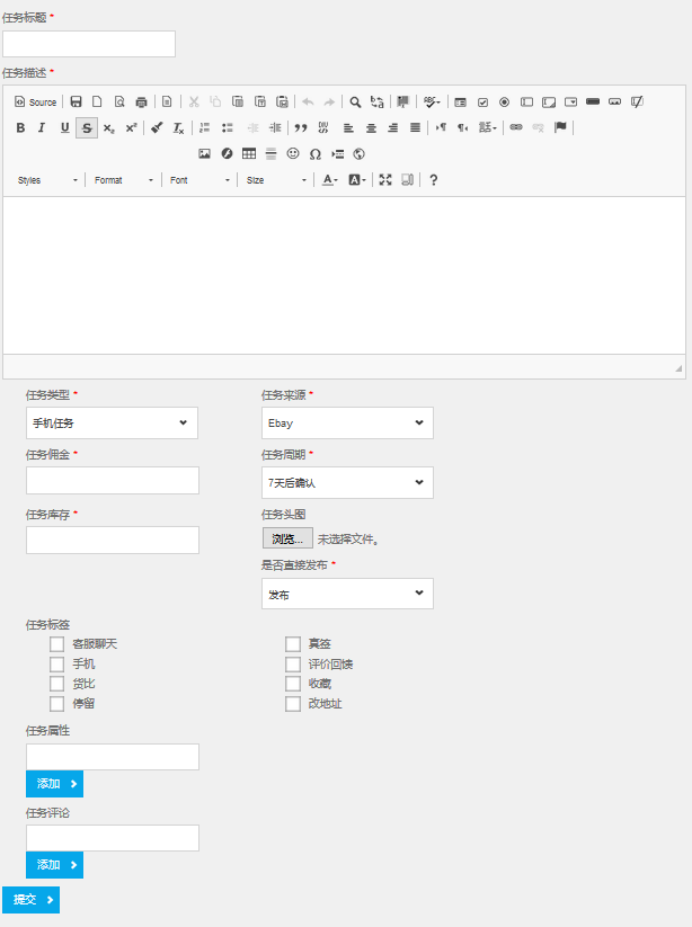692x927 pixels.
Task: Insert a table
Action: point(249,154)
